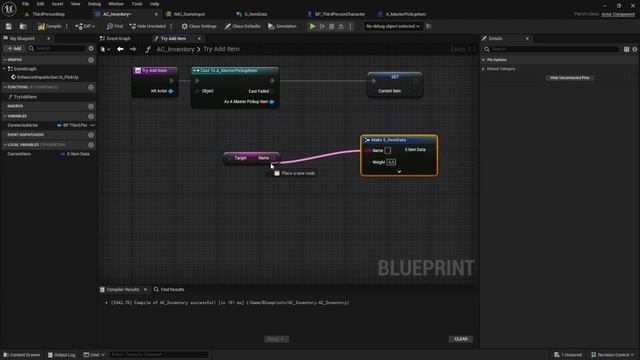Open Hide Unrelated options menu

[x=171, y=26]
